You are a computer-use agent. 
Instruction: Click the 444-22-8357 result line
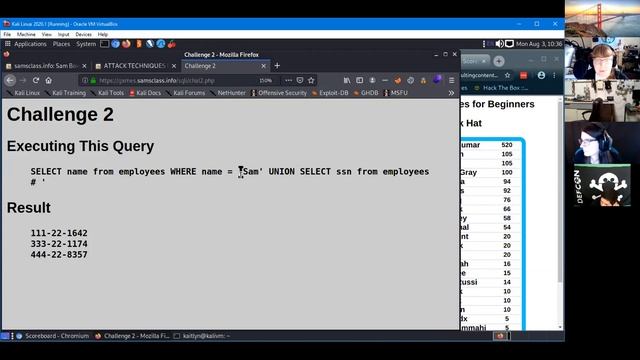59,255
